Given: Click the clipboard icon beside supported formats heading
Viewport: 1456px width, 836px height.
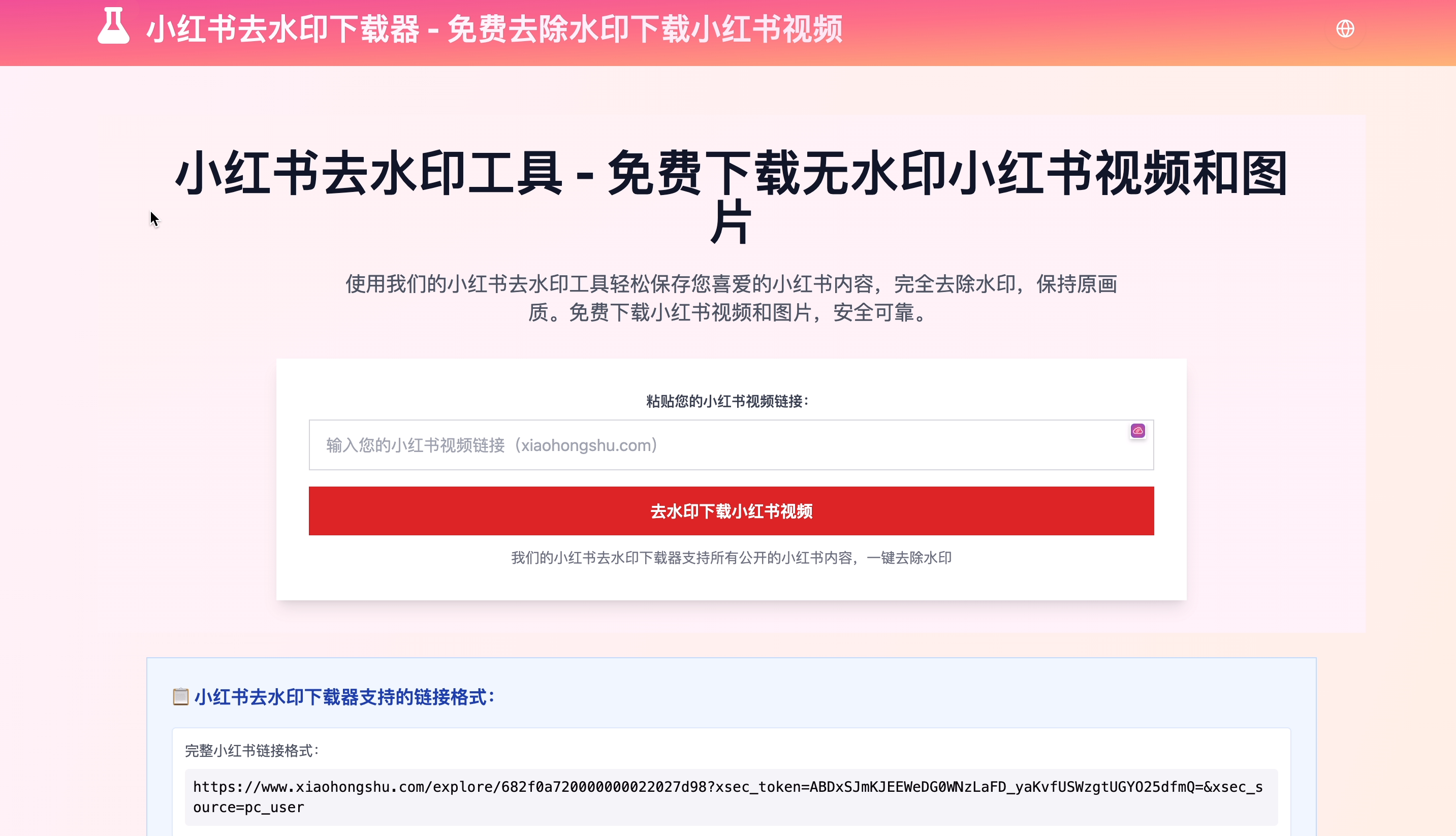Looking at the screenshot, I should (180, 696).
